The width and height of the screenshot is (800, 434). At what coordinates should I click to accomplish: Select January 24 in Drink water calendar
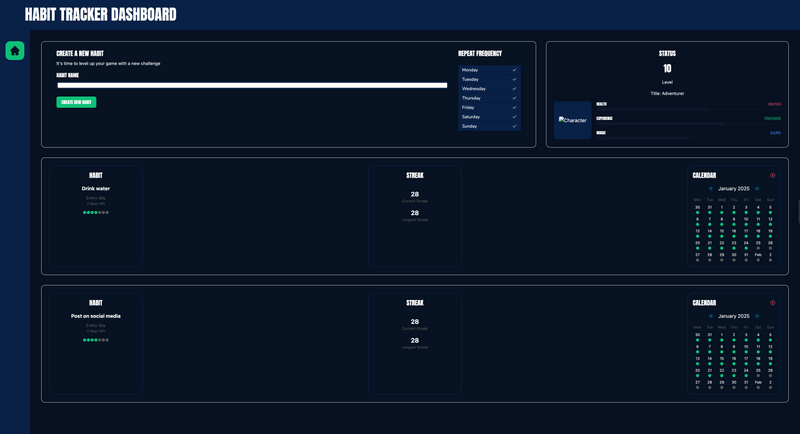tap(746, 245)
